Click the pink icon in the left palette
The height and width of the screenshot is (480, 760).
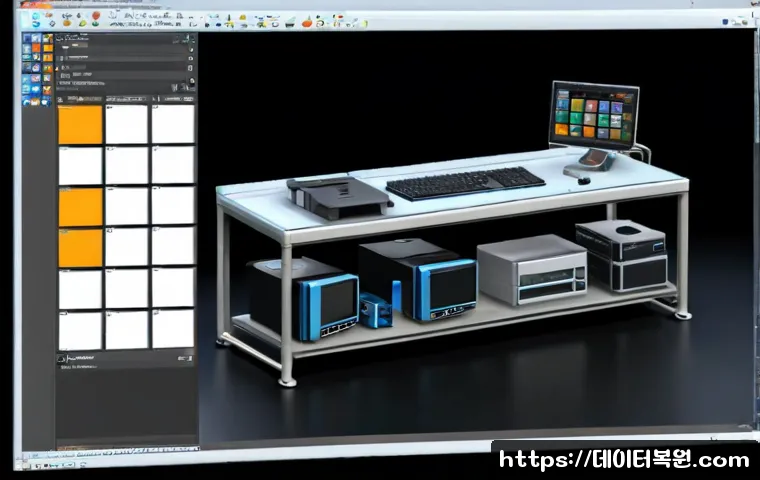tap(36, 78)
